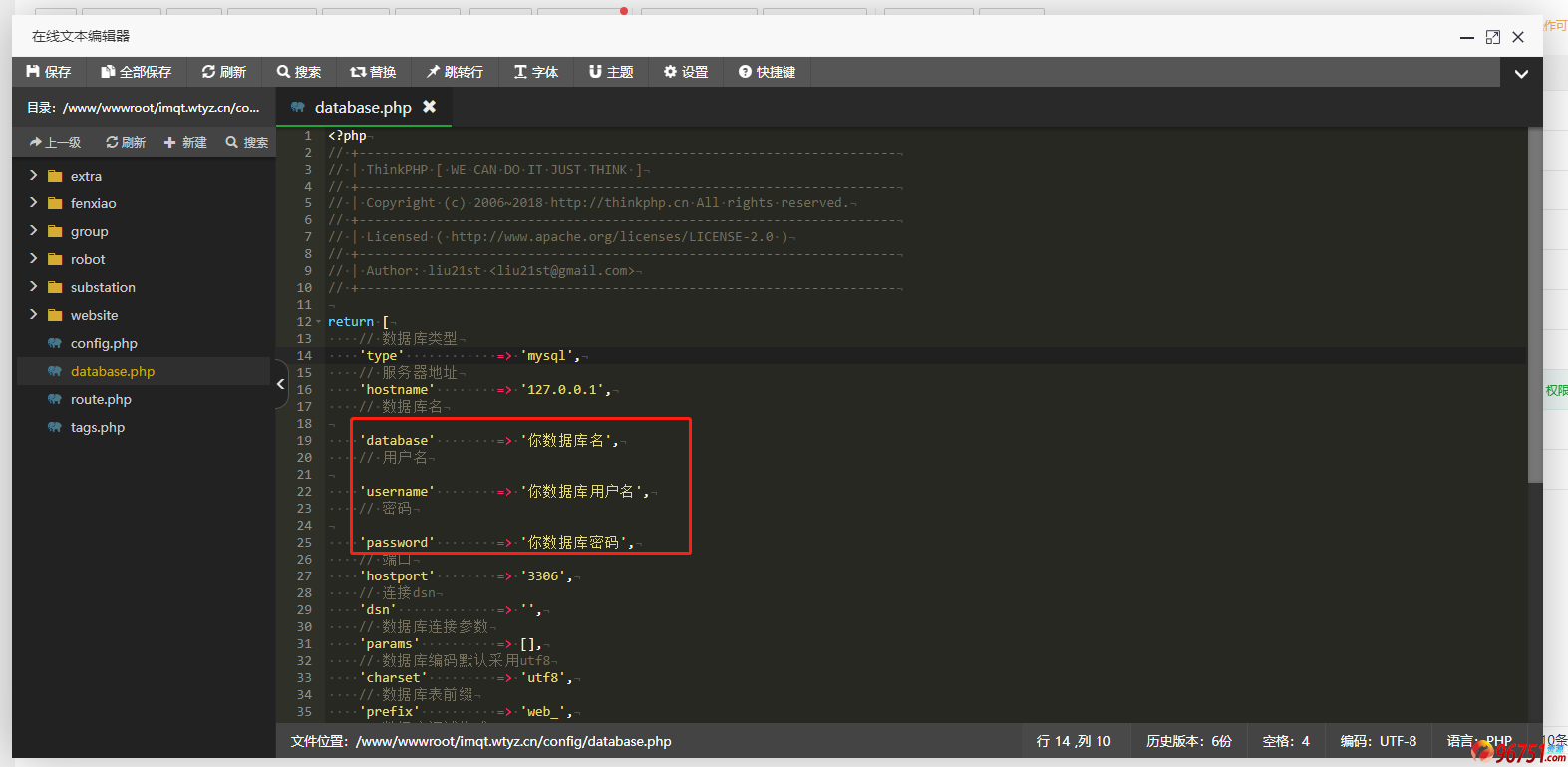Screen dimensions: 1568x767
Task: Minimize the online editor window
Action: [1467, 37]
